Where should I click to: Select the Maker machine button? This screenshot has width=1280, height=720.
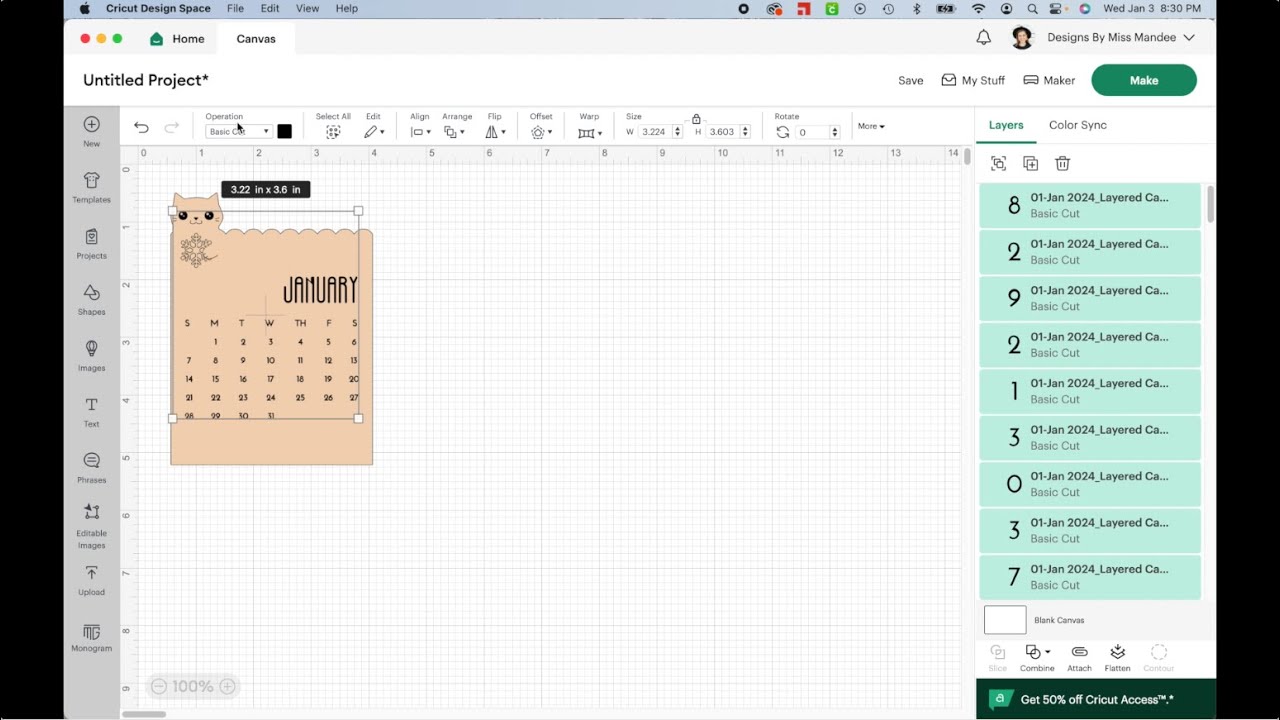click(x=1049, y=80)
